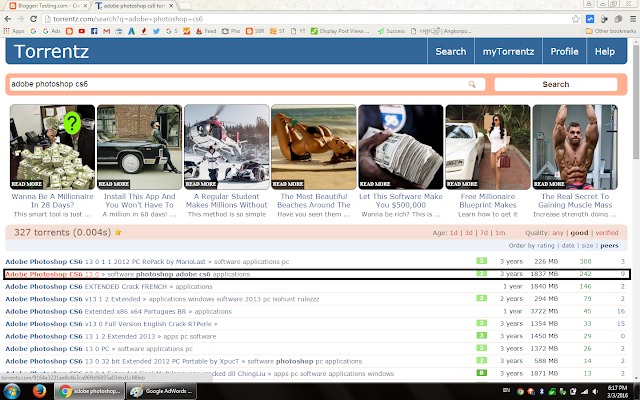Switch to Google AdWords taskbar window
The height and width of the screenshot is (400, 640).
[x=162, y=391]
